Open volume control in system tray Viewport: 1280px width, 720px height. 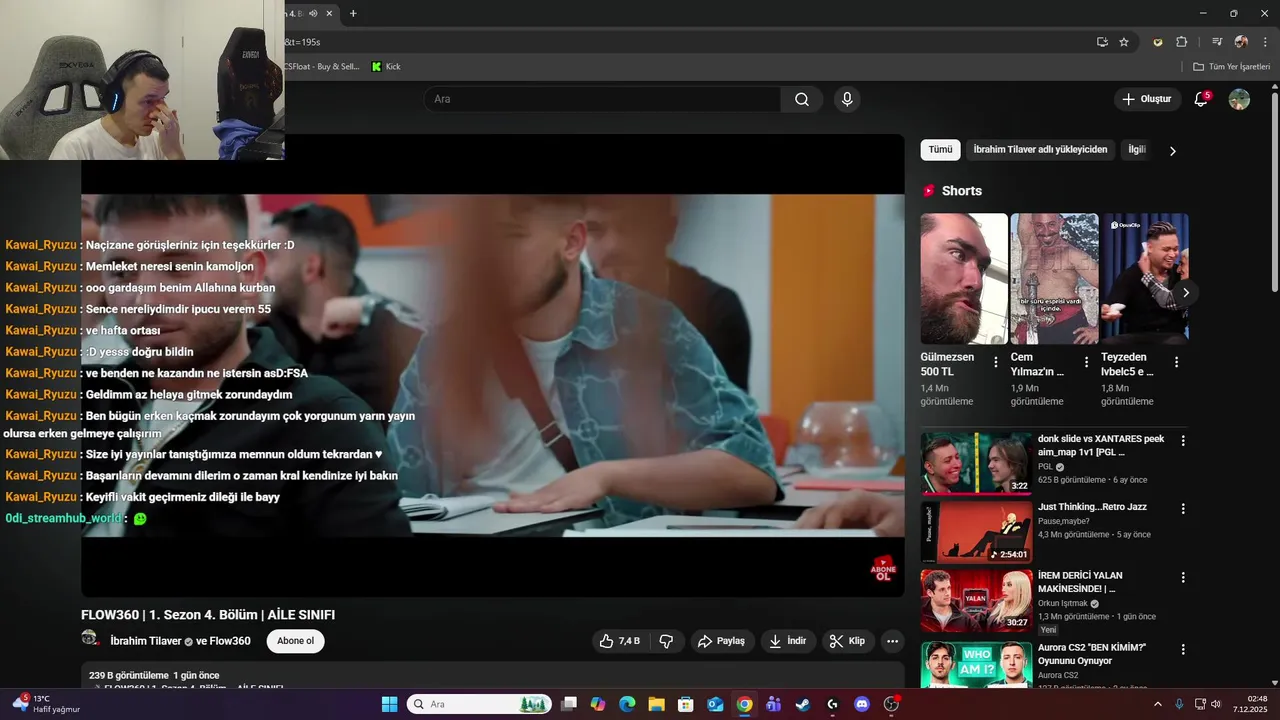tap(1216, 704)
